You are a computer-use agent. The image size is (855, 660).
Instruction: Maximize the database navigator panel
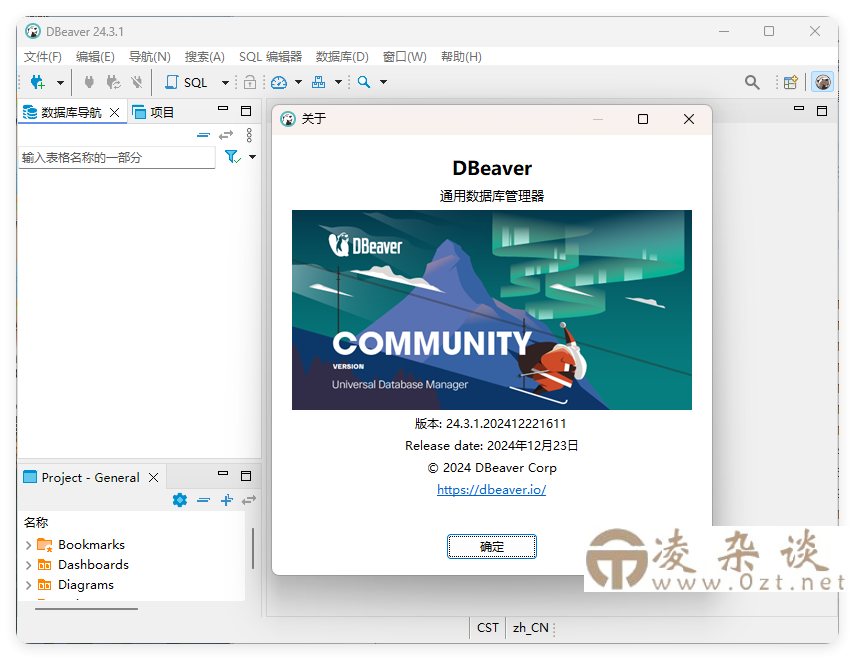point(246,111)
